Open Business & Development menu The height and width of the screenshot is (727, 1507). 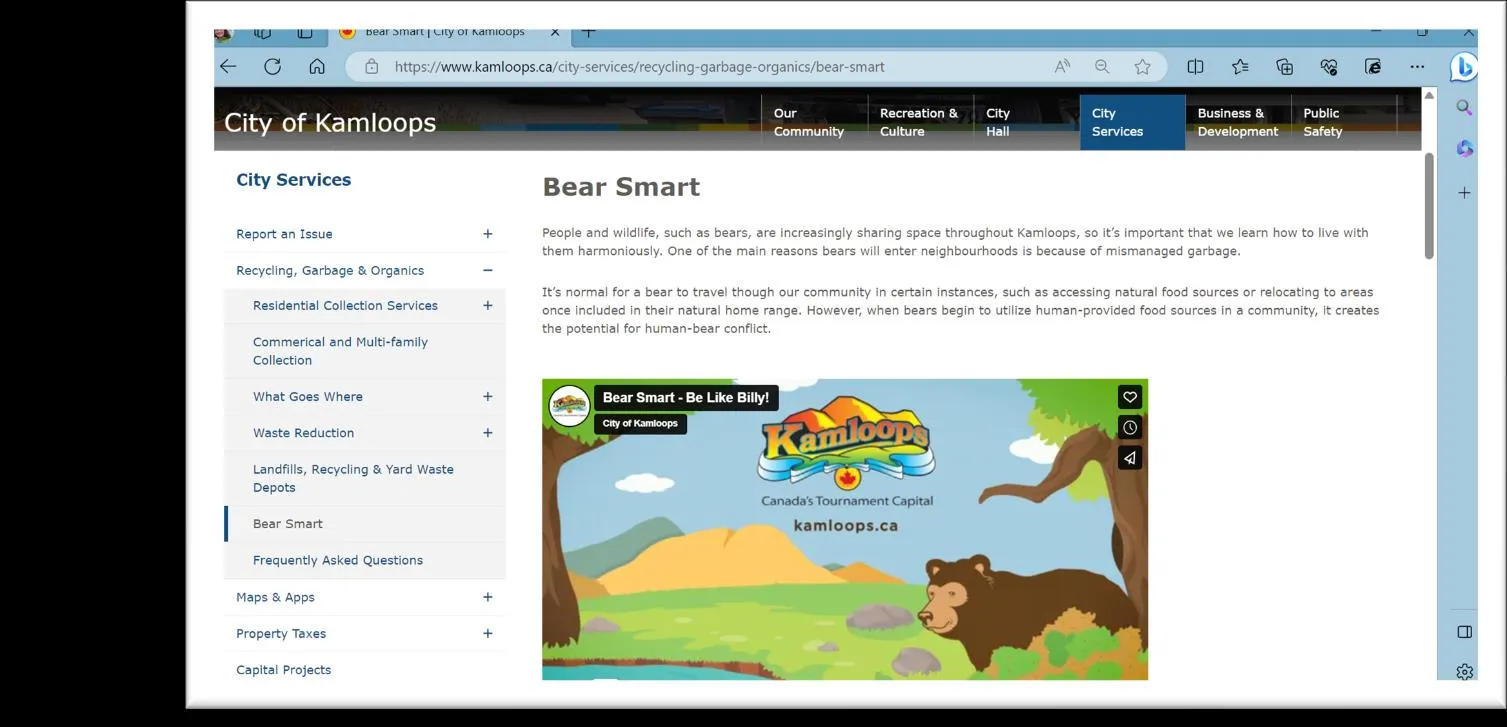point(1238,122)
